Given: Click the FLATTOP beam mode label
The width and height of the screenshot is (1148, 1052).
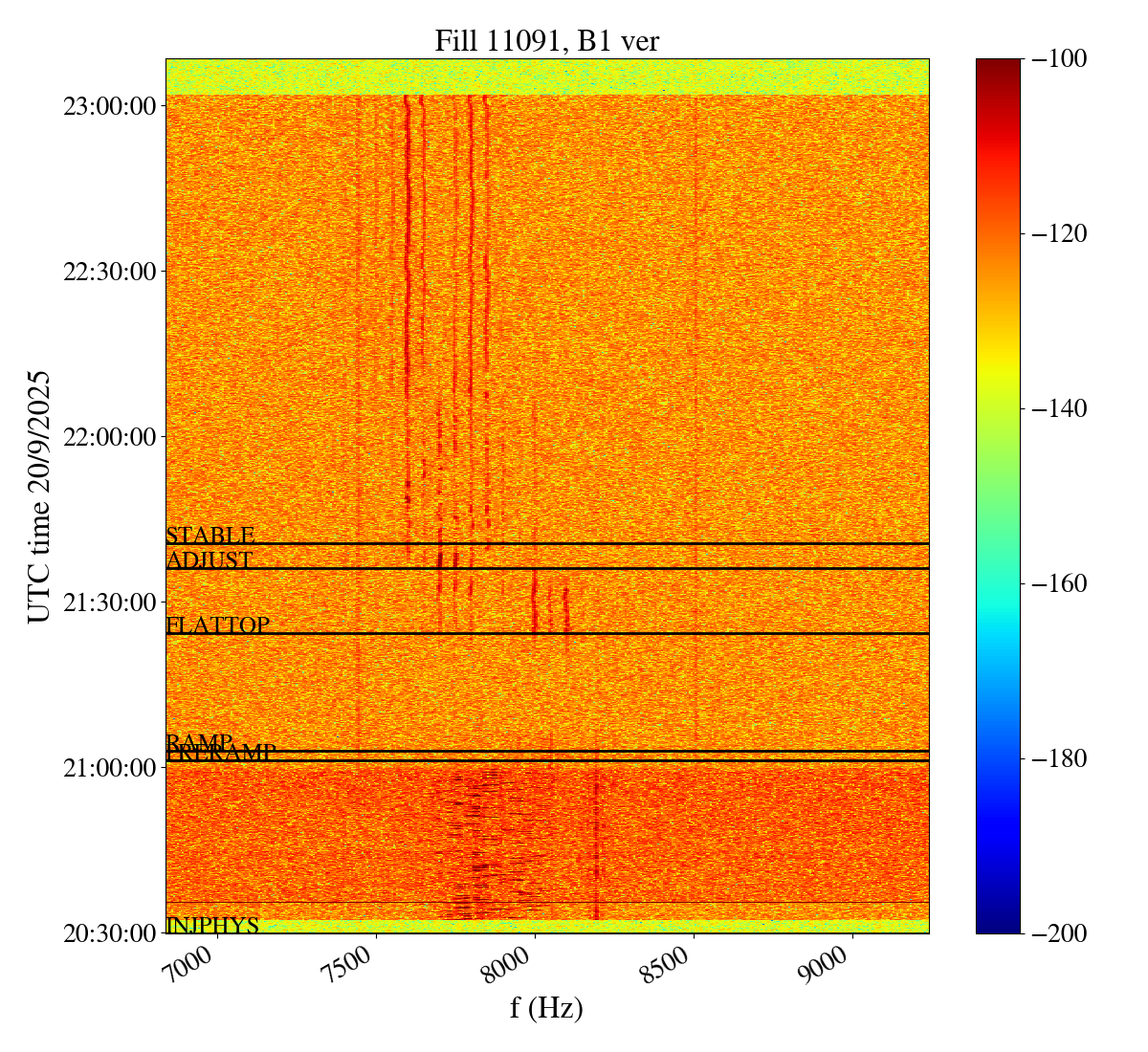Looking at the screenshot, I should click(218, 625).
